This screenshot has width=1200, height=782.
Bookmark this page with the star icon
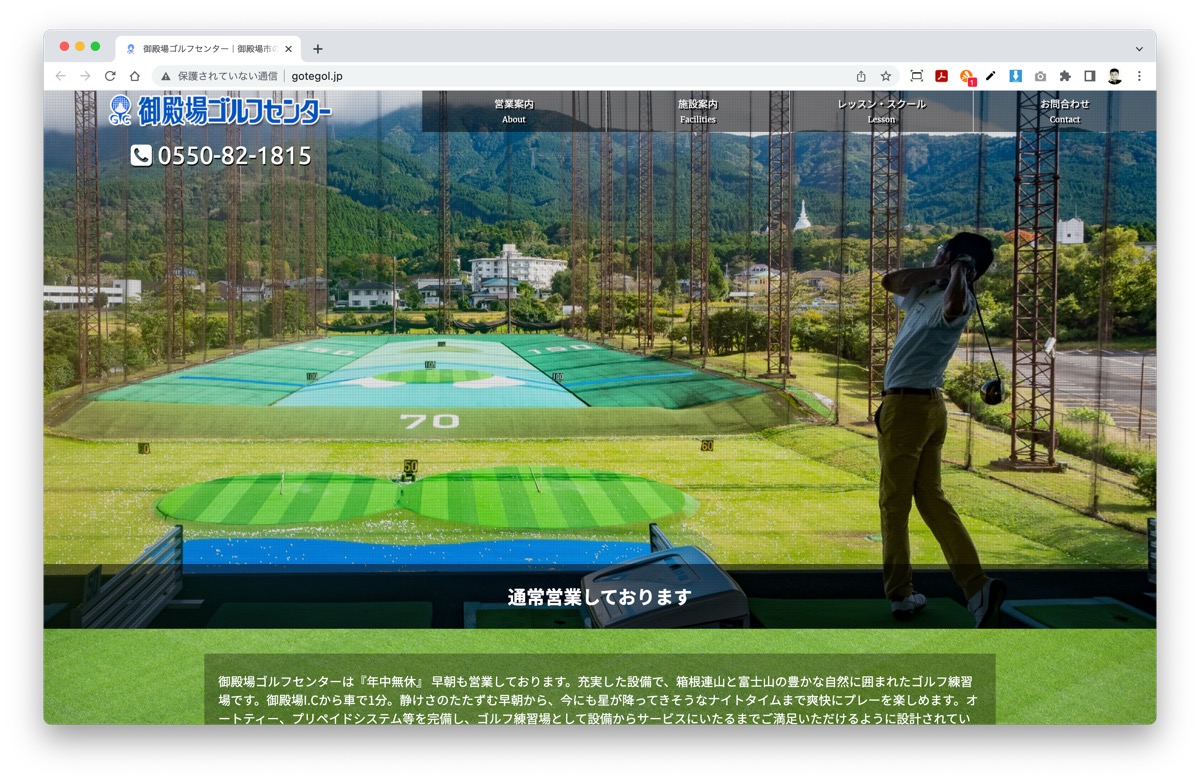click(x=885, y=75)
